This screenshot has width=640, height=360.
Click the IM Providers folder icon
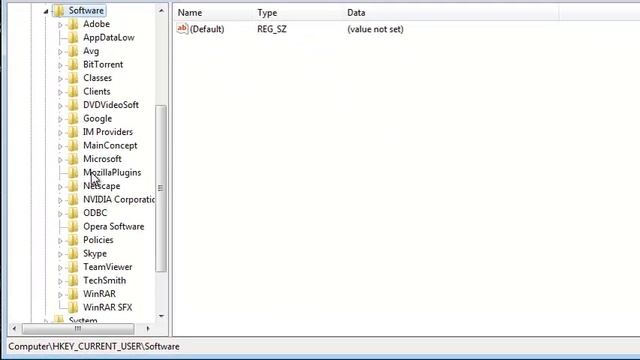coord(73,132)
